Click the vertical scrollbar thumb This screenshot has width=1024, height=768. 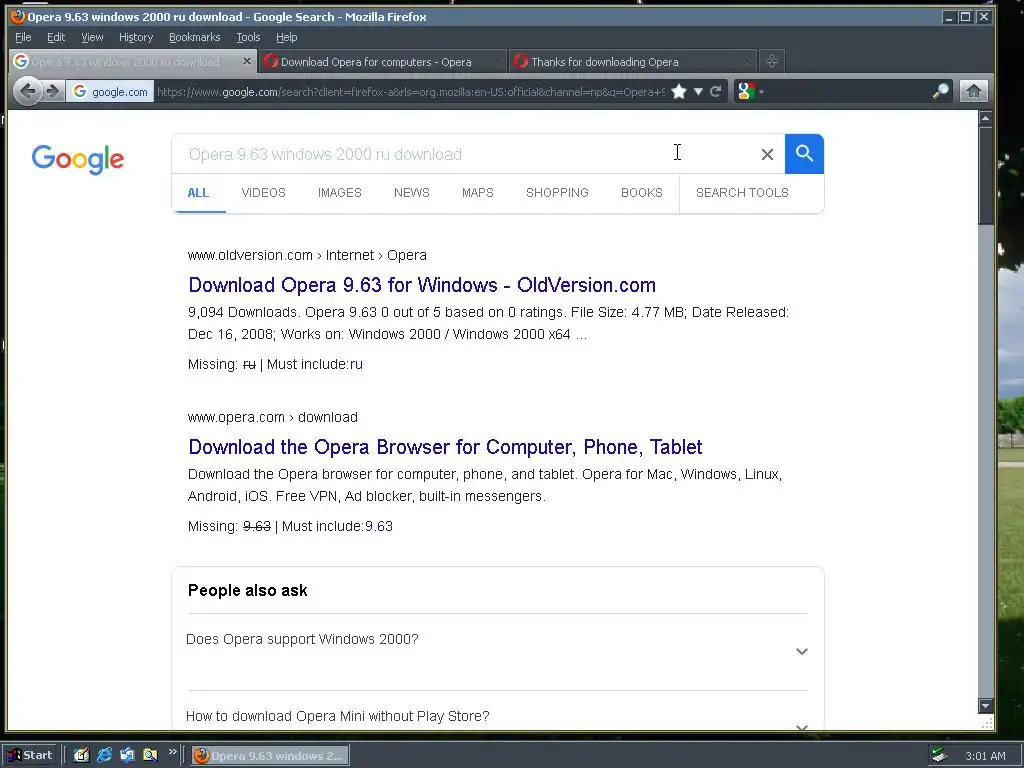tap(985, 176)
